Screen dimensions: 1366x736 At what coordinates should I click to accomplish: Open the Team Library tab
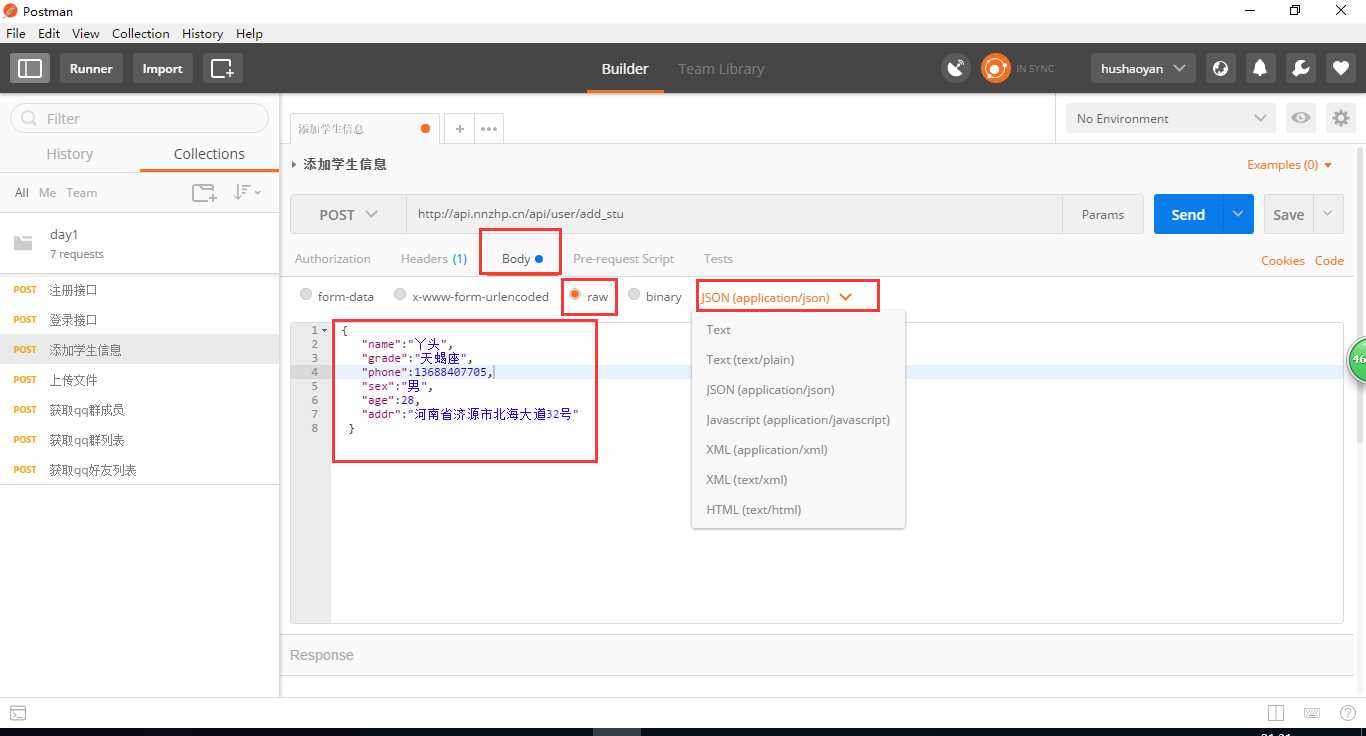pos(721,69)
